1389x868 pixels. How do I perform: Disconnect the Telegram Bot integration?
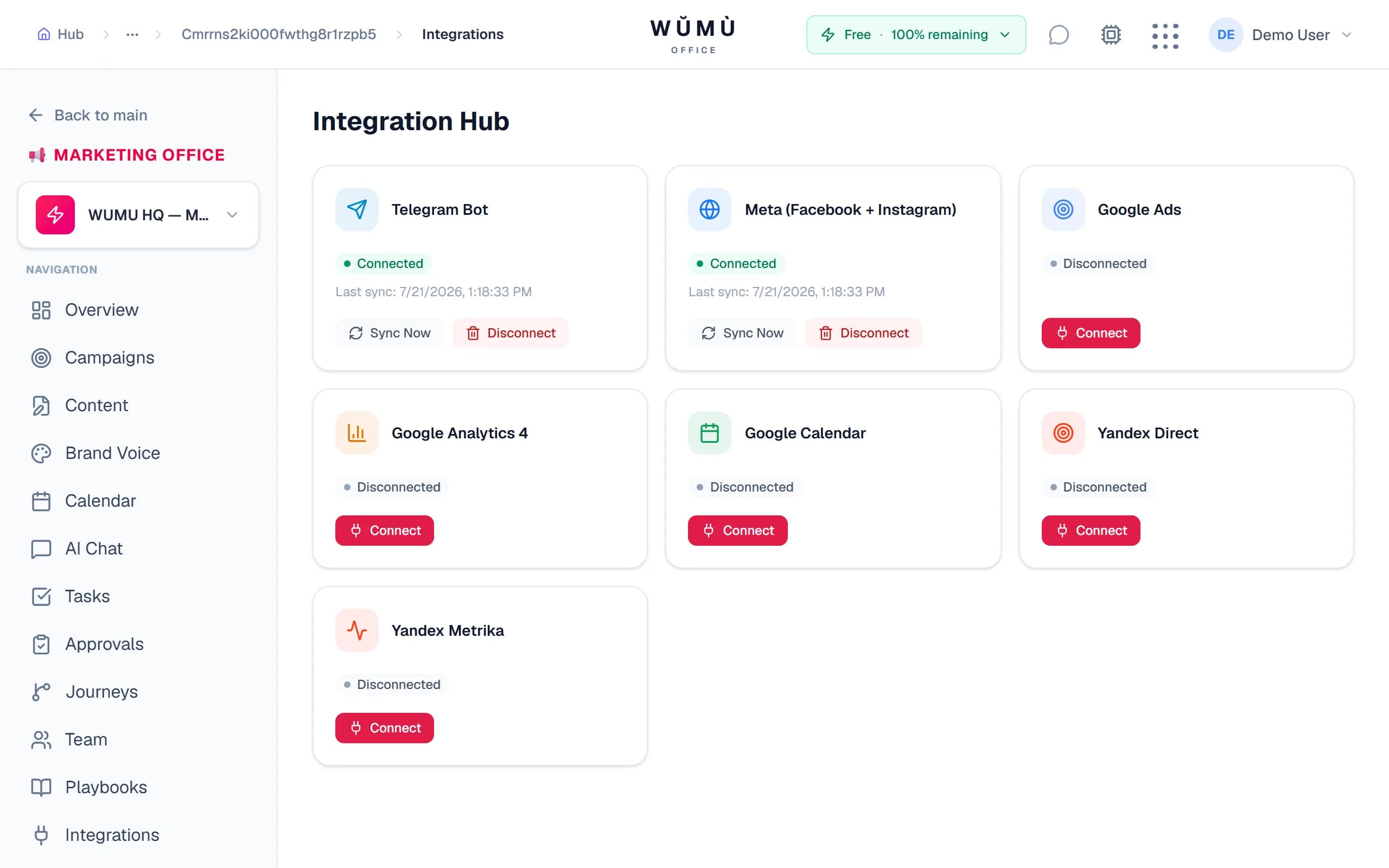point(510,333)
